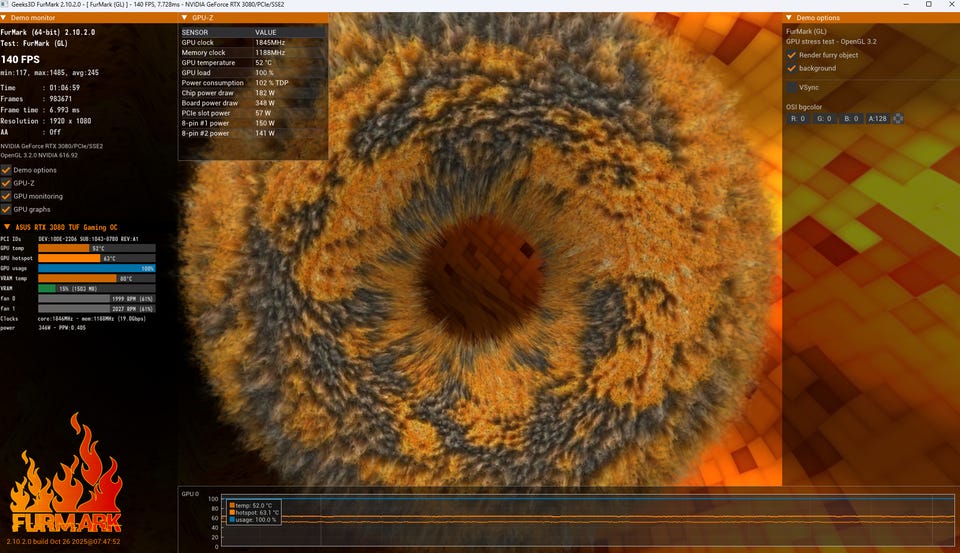960x553 pixels.
Task: Click the G: 0 color field
Action: [824, 119]
